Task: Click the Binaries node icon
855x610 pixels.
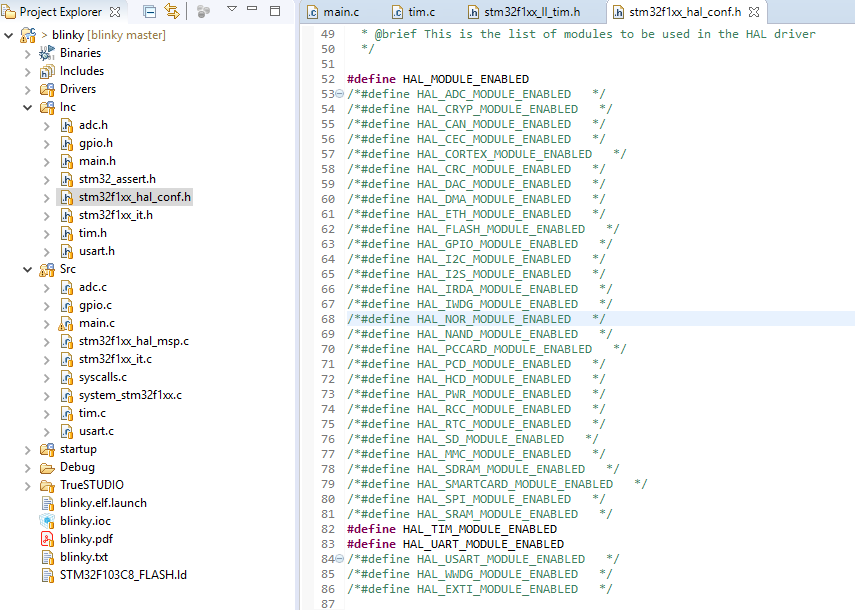Action: 47,53
